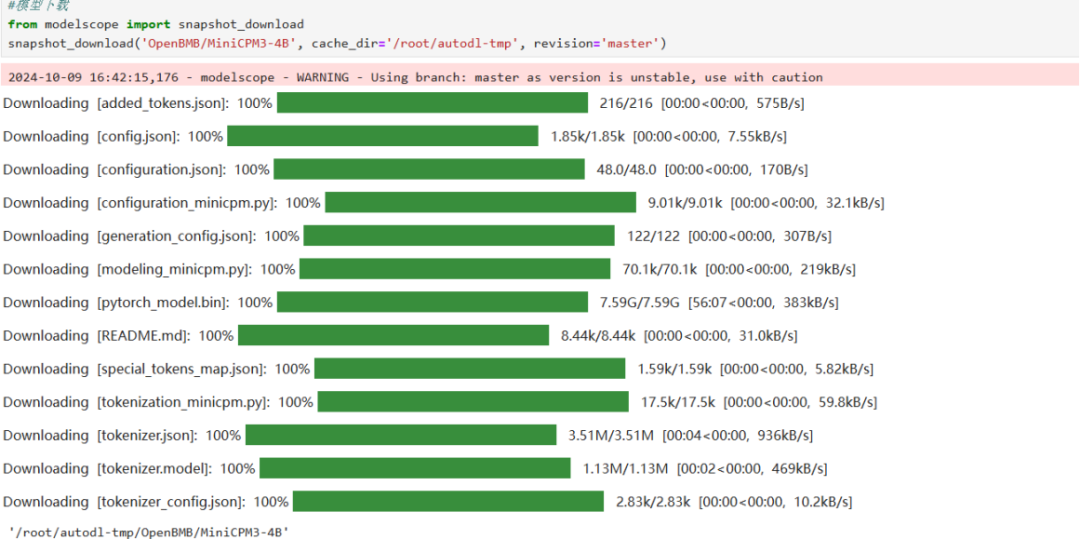Click the 122/122 generation_config stats text
This screenshot has height=539, width=1080.
pos(729,235)
